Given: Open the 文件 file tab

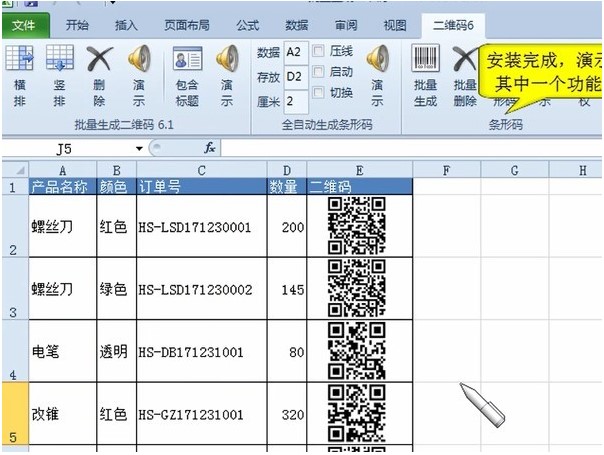Looking at the screenshot, I should click(25, 25).
